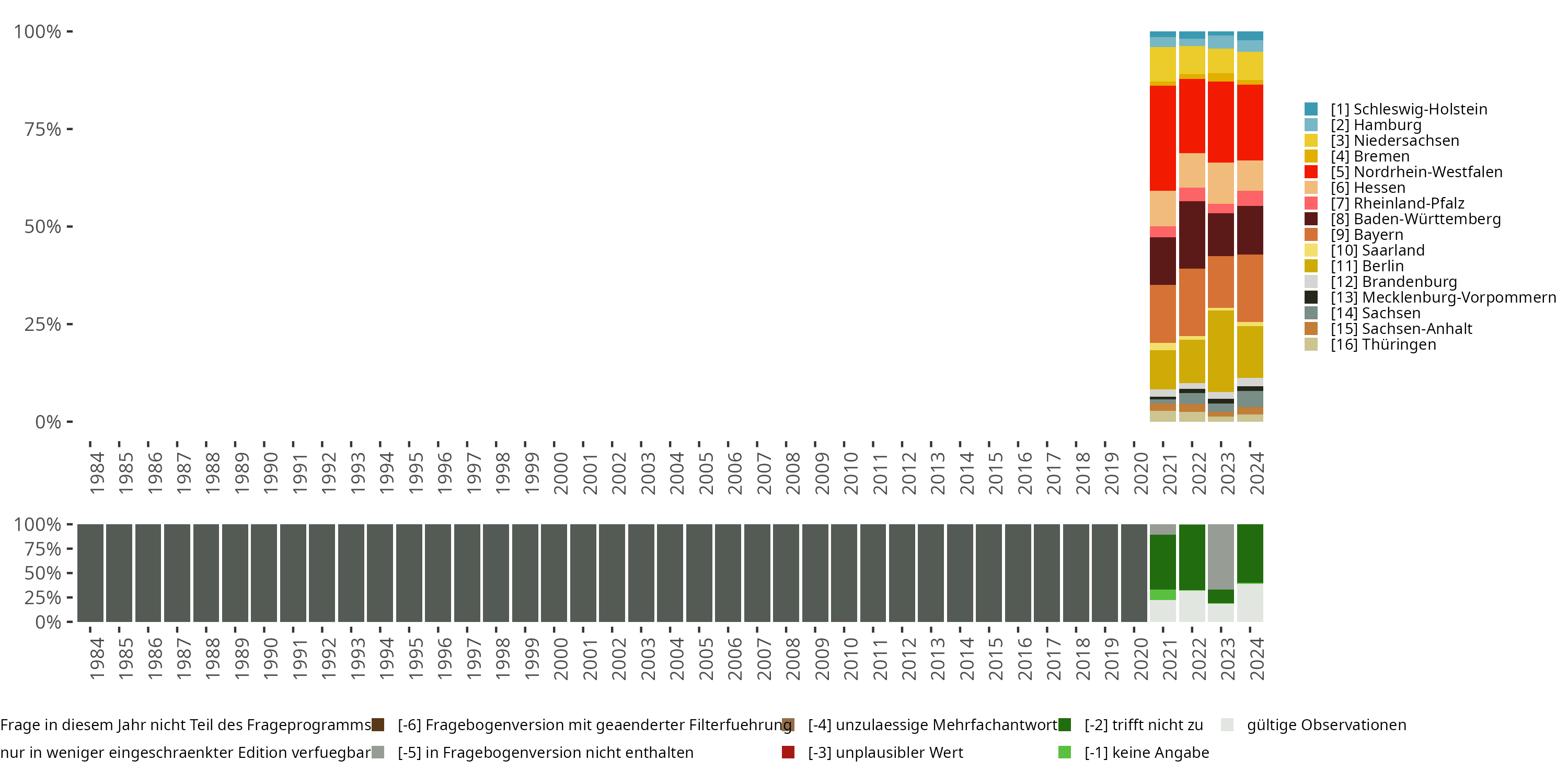Click the 50% tick label on upper chart
1568x784 pixels.
43,226
